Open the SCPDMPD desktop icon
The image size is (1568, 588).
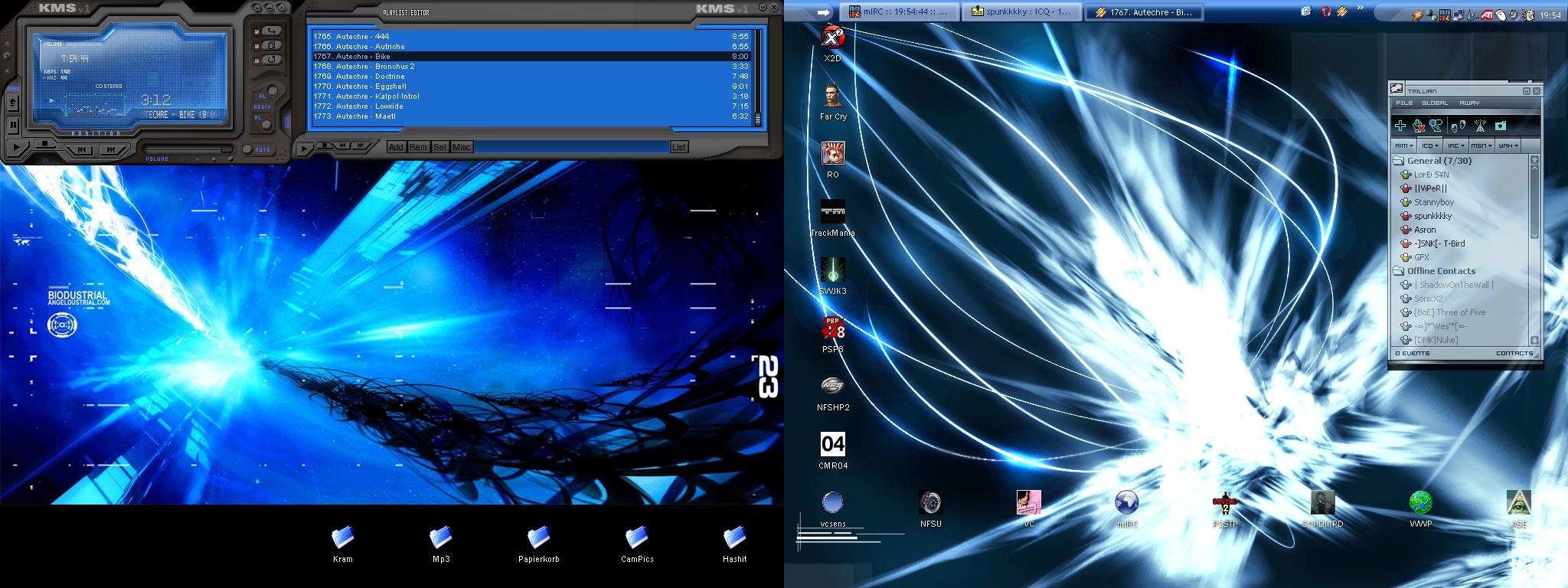1322,509
